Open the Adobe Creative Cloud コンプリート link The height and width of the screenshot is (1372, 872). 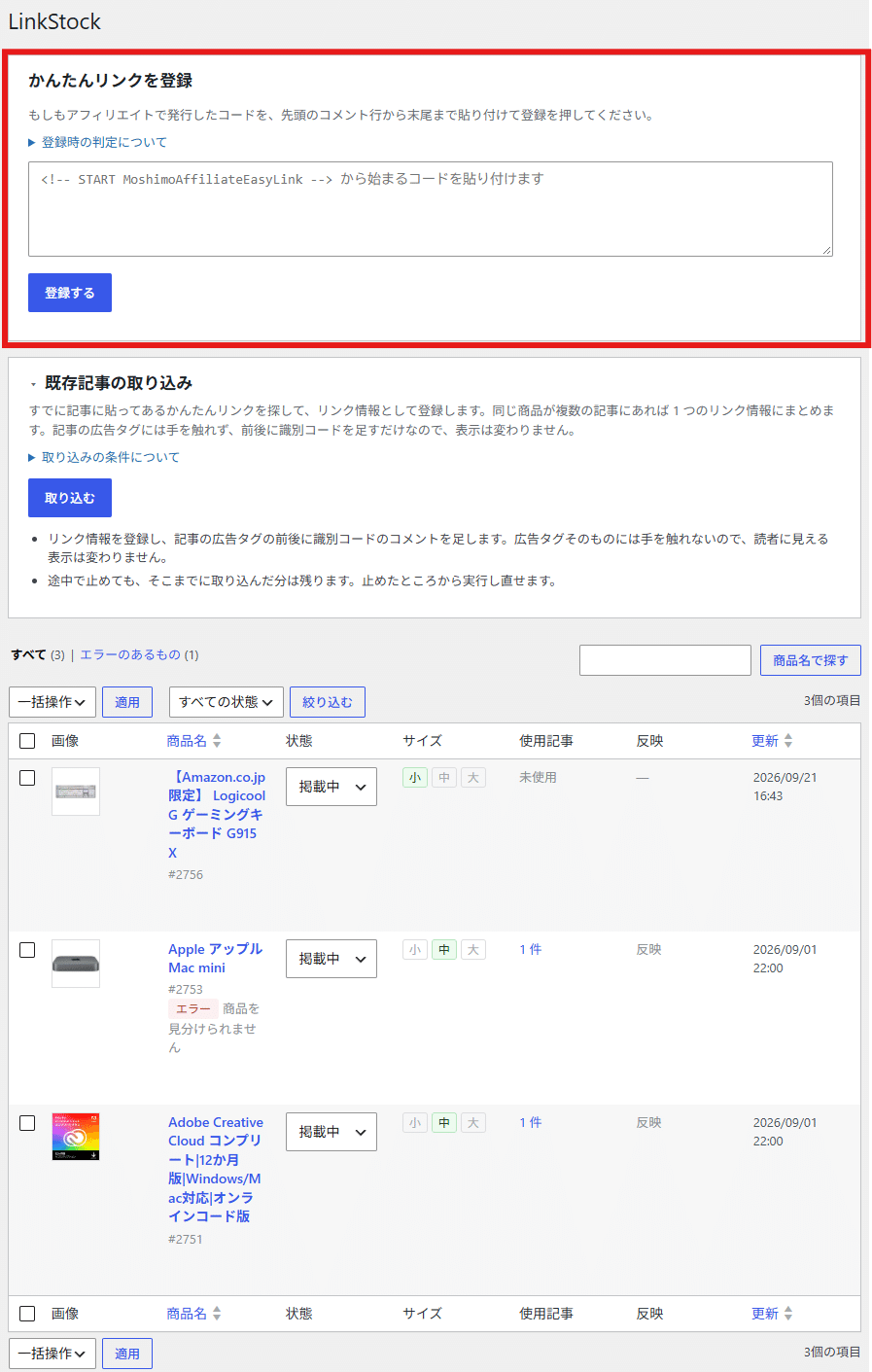215,1169
